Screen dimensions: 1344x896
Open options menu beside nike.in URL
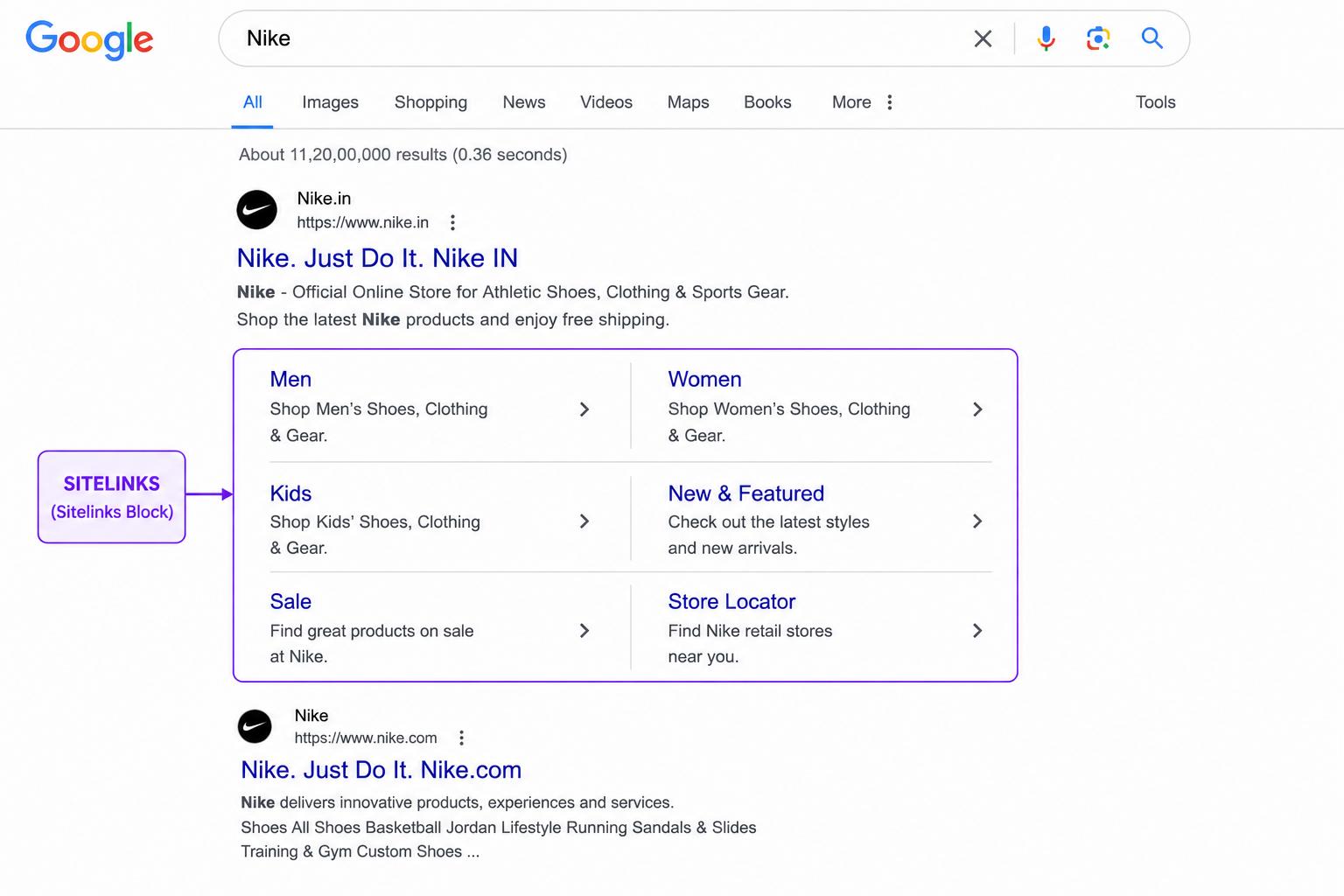point(452,222)
